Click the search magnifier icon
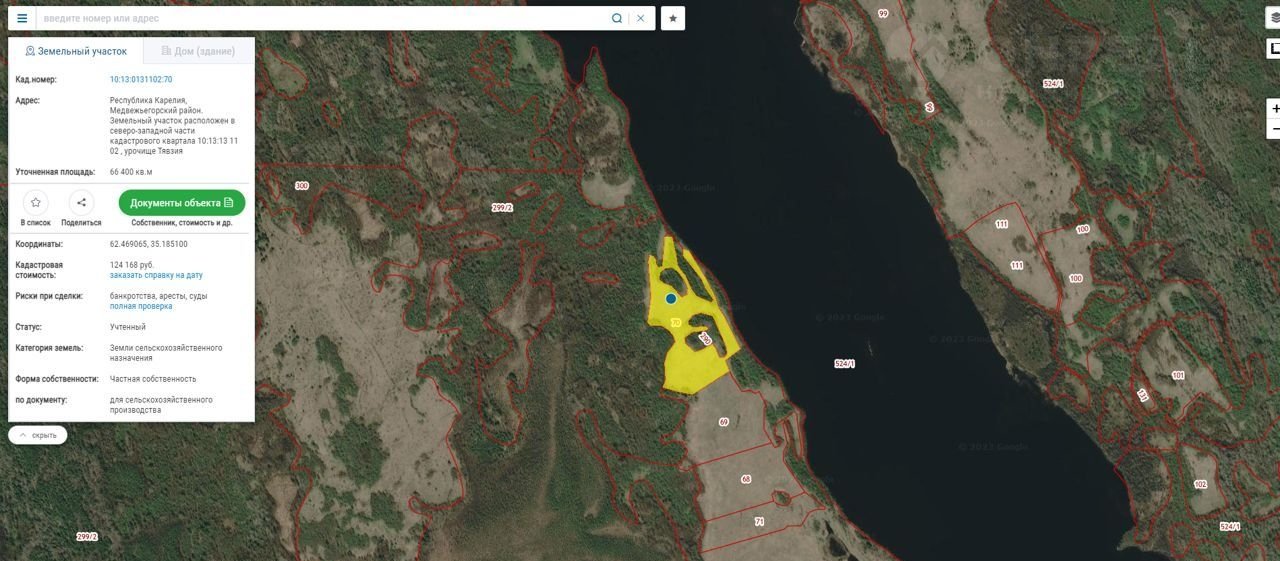This screenshot has height=561, width=1280. pos(617,18)
